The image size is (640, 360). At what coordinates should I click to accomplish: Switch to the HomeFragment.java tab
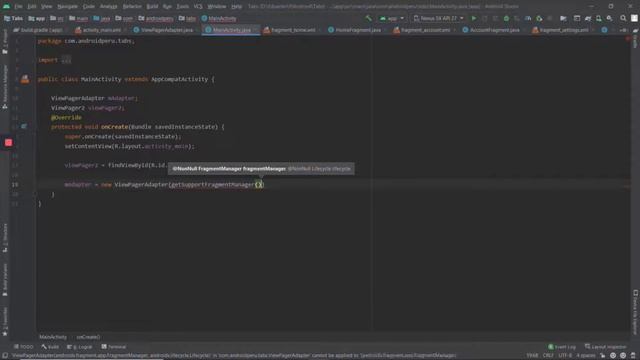click(x=355, y=30)
